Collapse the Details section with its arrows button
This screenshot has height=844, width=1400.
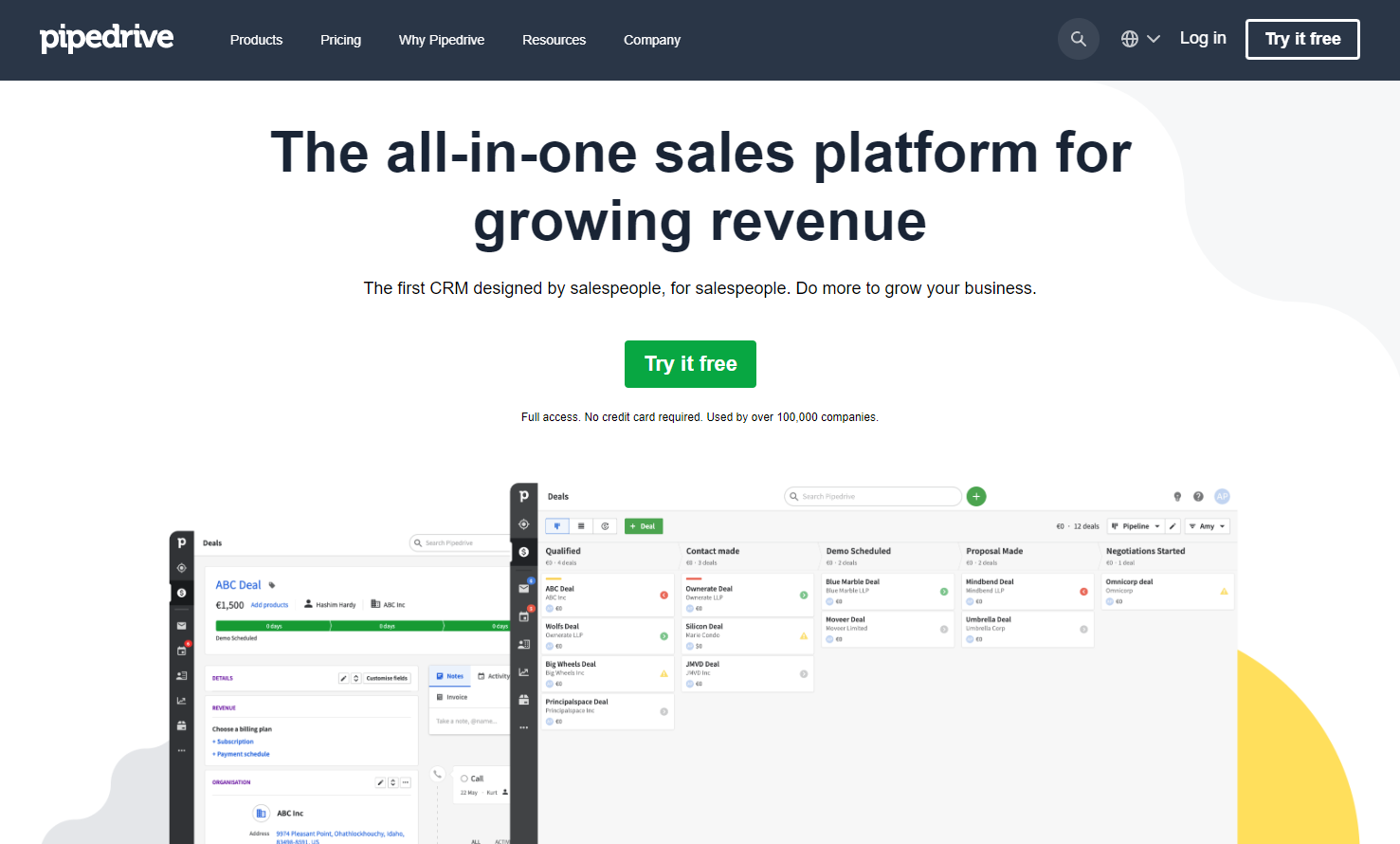pos(356,678)
